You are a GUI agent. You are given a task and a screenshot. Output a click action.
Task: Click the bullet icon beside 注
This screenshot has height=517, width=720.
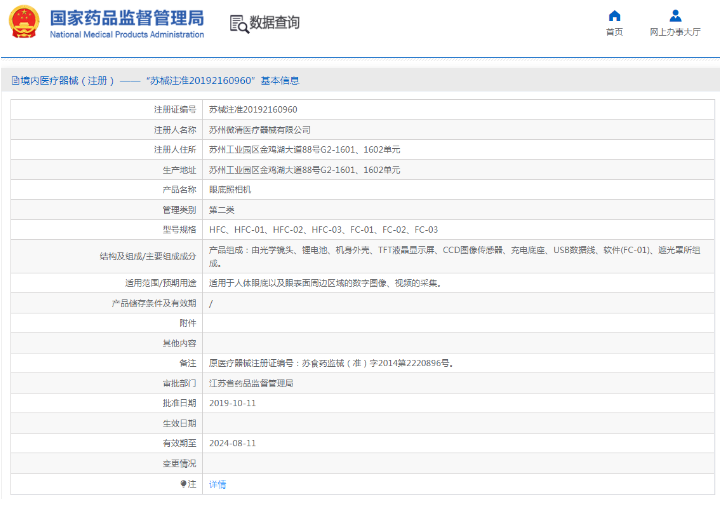click(183, 484)
